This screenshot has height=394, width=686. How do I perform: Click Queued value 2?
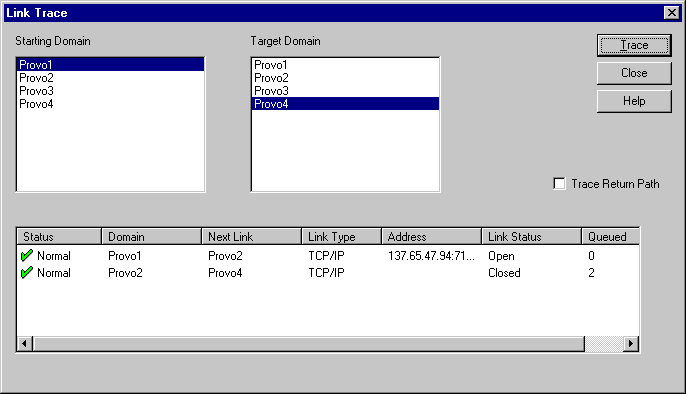tap(592, 273)
